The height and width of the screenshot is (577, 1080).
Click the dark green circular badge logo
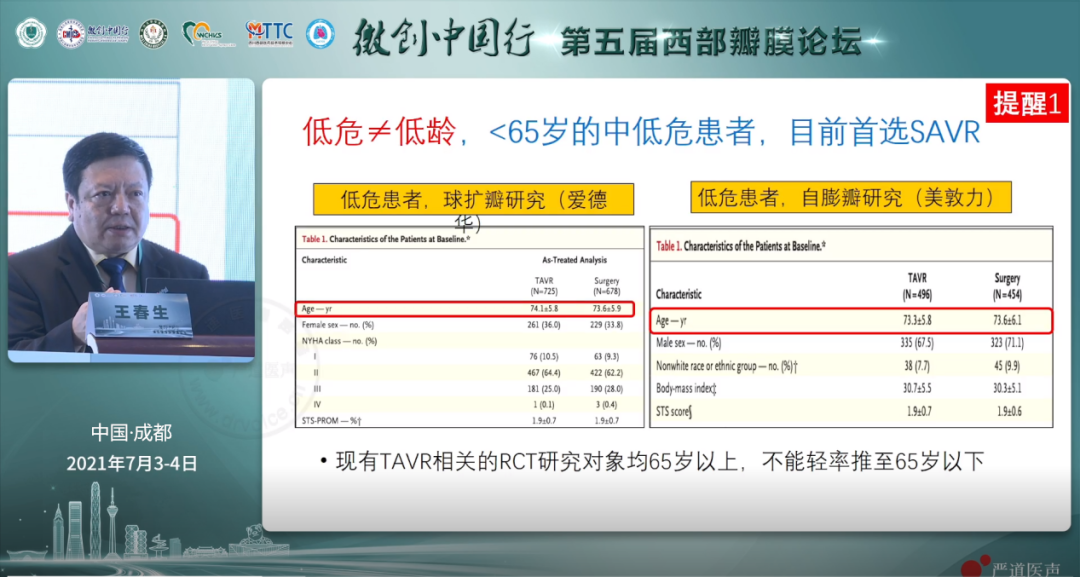[x=153, y=33]
